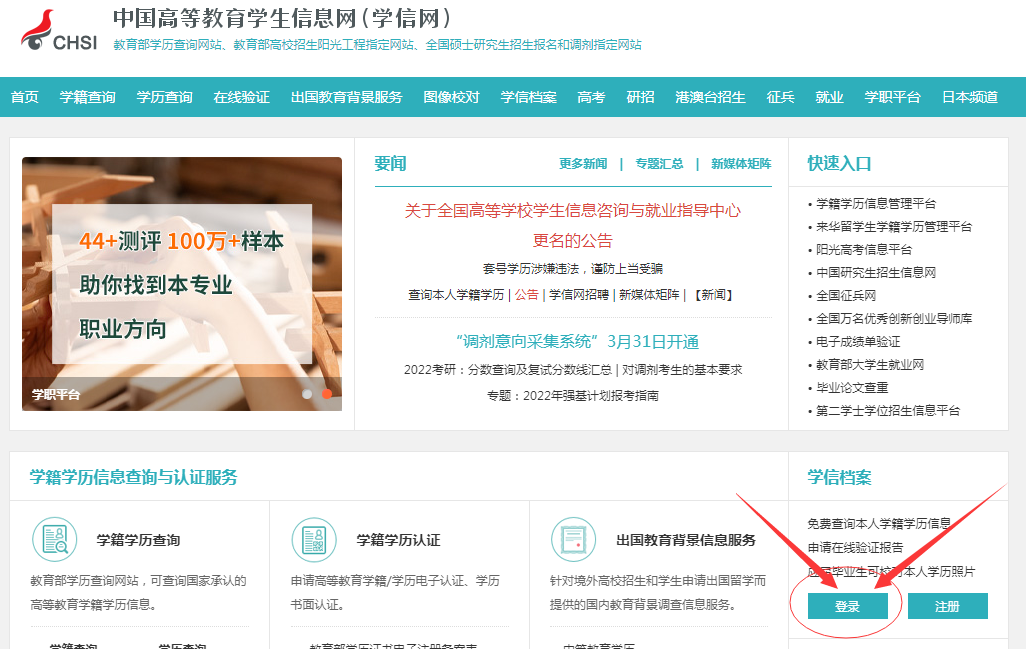Click the 要闻 section heading
The width and height of the screenshot is (1026, 649).
coord(390,164)
